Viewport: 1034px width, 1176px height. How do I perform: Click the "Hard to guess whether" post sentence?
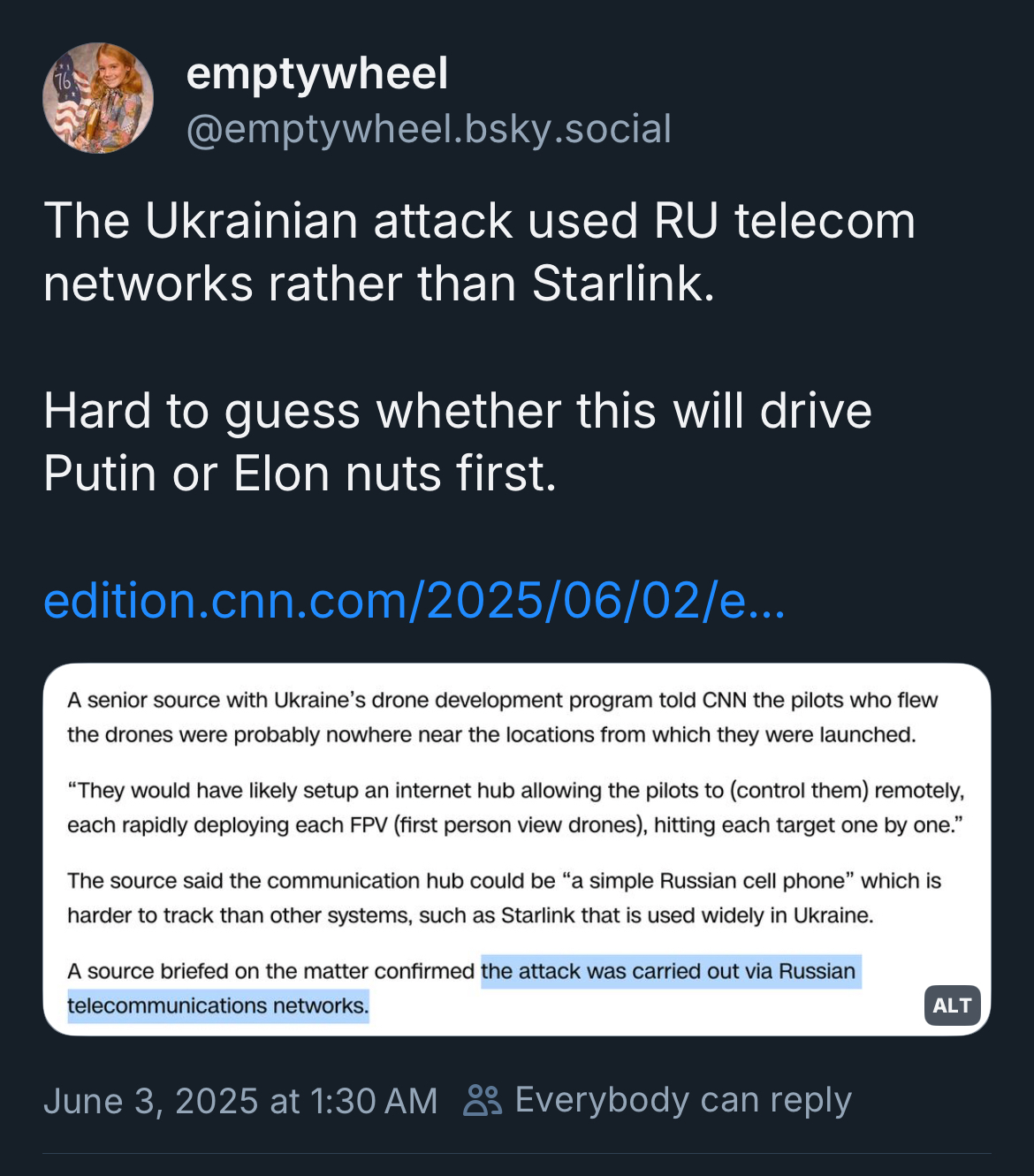(x=458, y=412)
